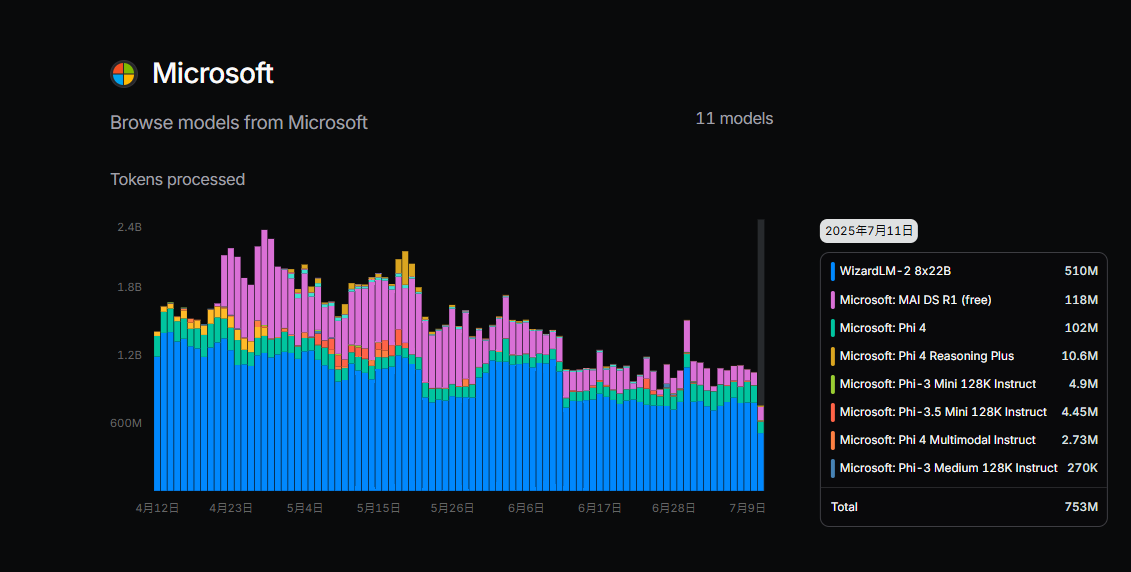Click the yellow swatch beside Phi 4 Reasoning Plus
The width and height of the screenshot is (1131, 572).
pyautogui.click(x=833, y=356)
